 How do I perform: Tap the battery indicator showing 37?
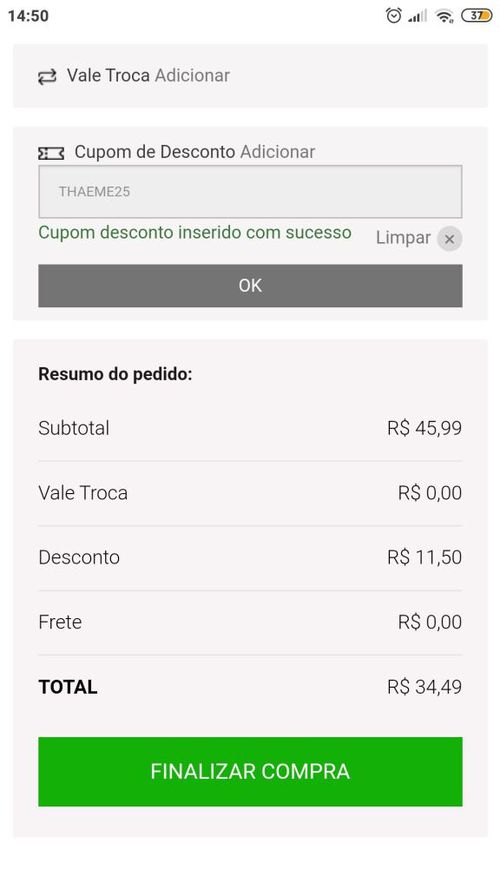477,15
